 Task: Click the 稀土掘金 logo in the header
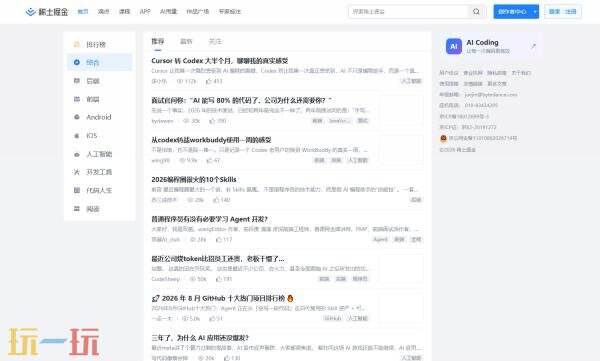click(46, 12)
